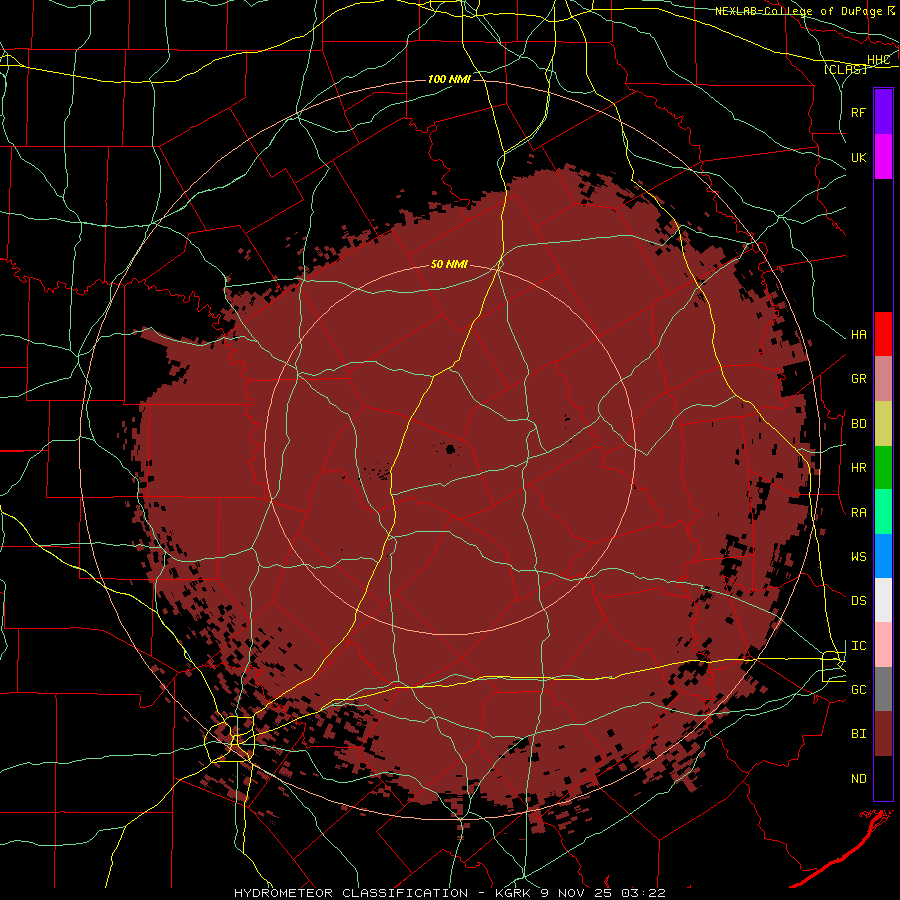Screen dimensions: 900x900
Task: Click the black radar site dot at center
Action: tap(451, 449)
